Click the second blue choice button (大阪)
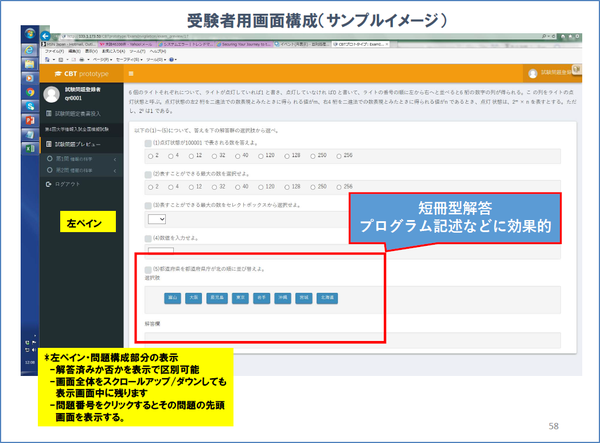The width and height of the screenshot is (600, 443). tap(193, 298)
